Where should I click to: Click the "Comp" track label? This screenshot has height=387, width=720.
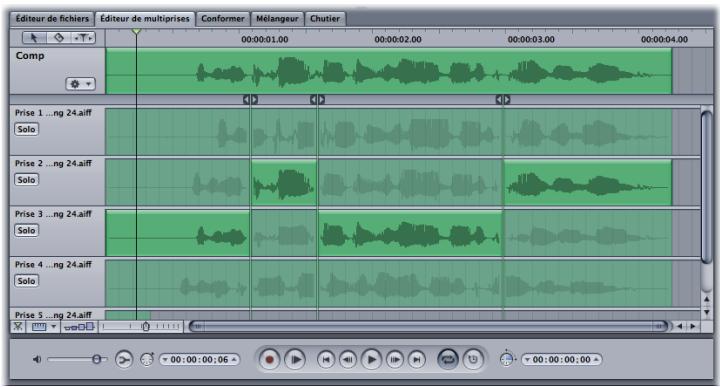pos(30,56)
